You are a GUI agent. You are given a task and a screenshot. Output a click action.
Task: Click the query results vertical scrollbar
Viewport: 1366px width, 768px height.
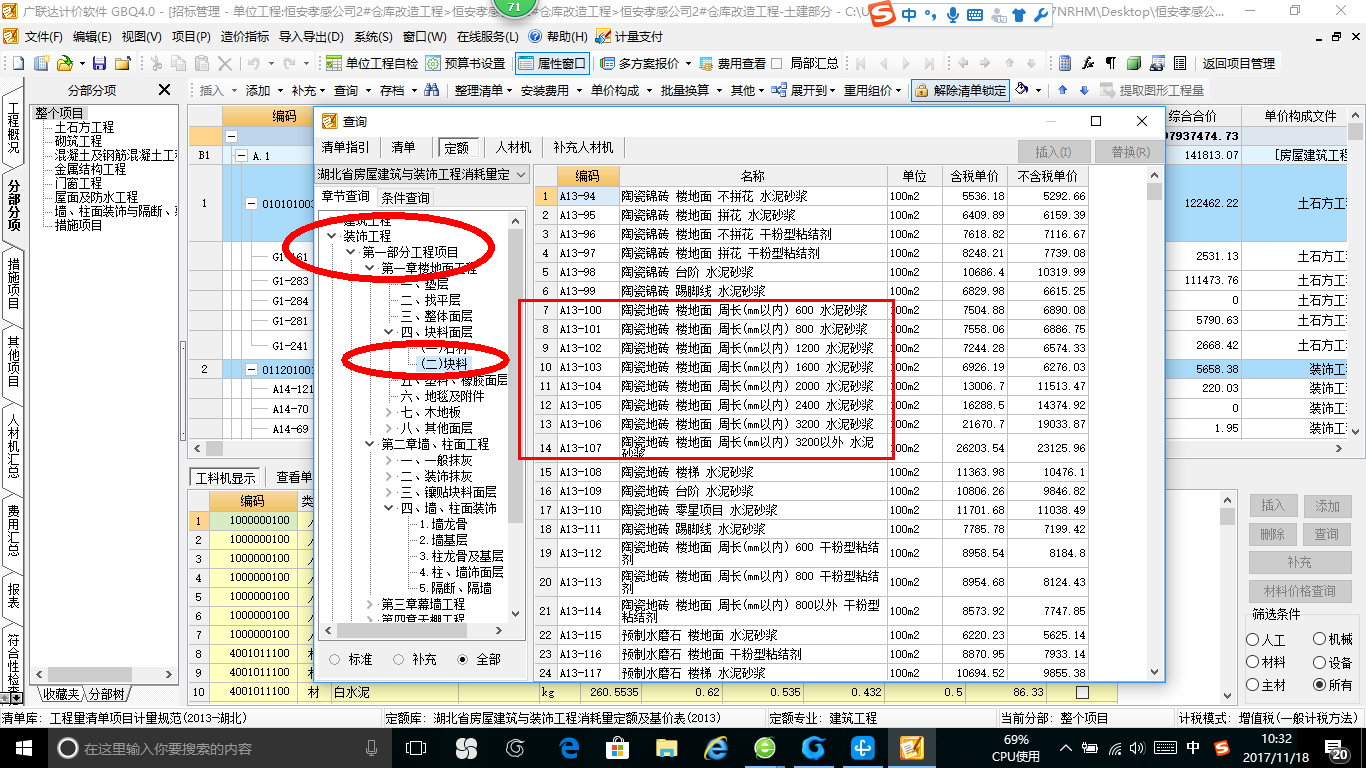pos(1154,425)
